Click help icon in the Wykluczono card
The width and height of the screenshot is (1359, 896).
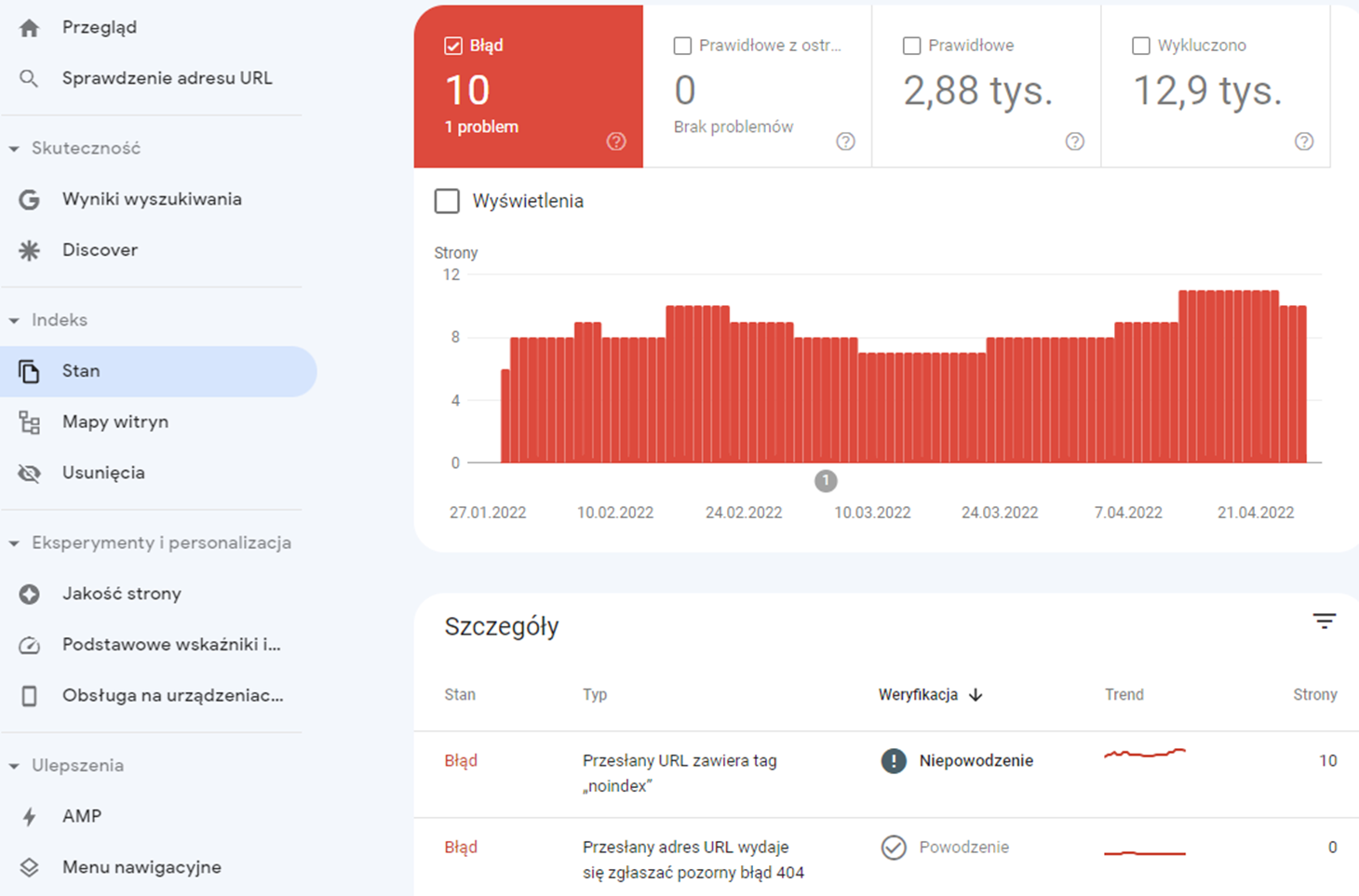(1304, 141)
